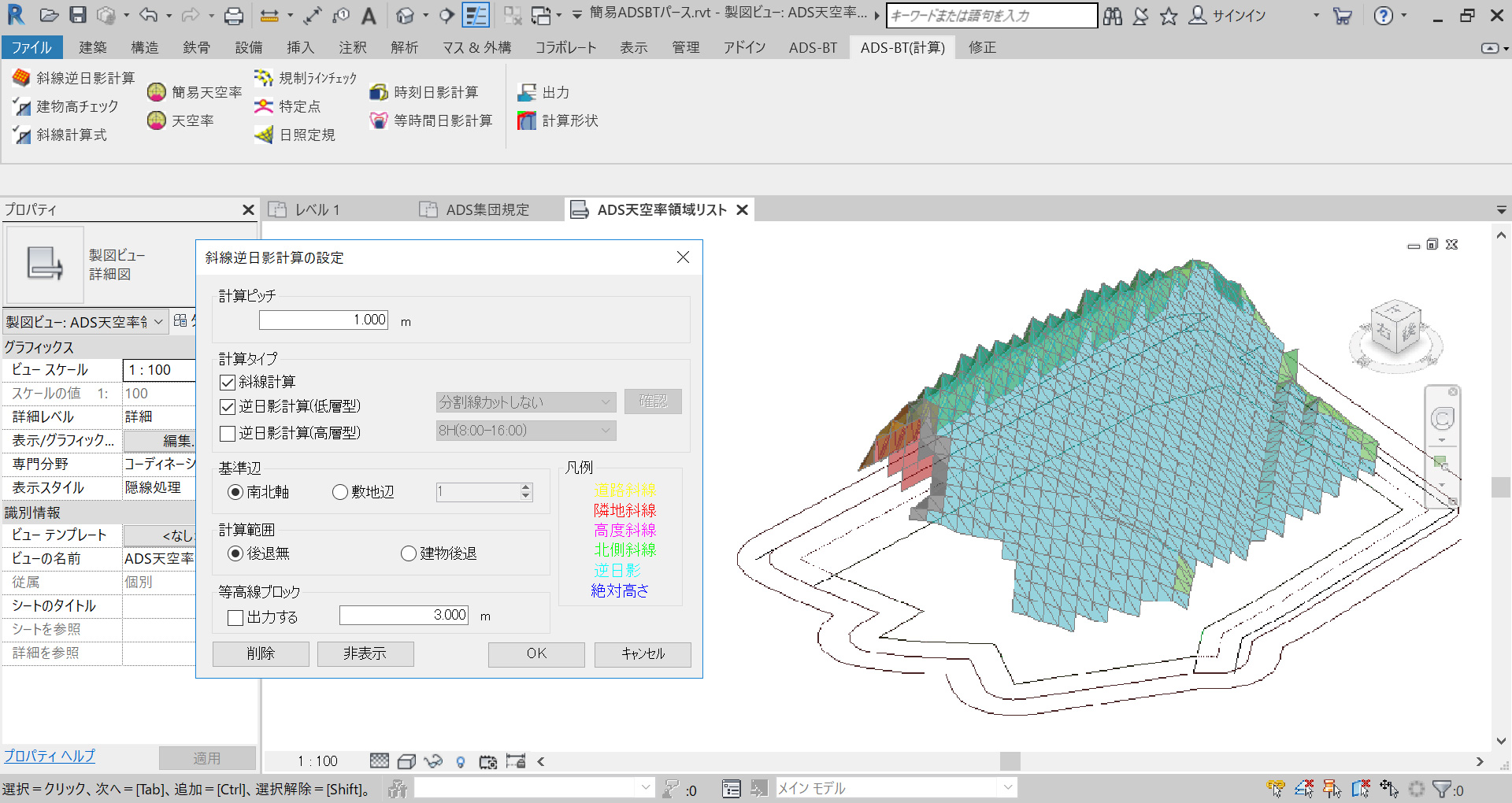Click the print icon in quick access toolbar

click(x=234, y=15)
